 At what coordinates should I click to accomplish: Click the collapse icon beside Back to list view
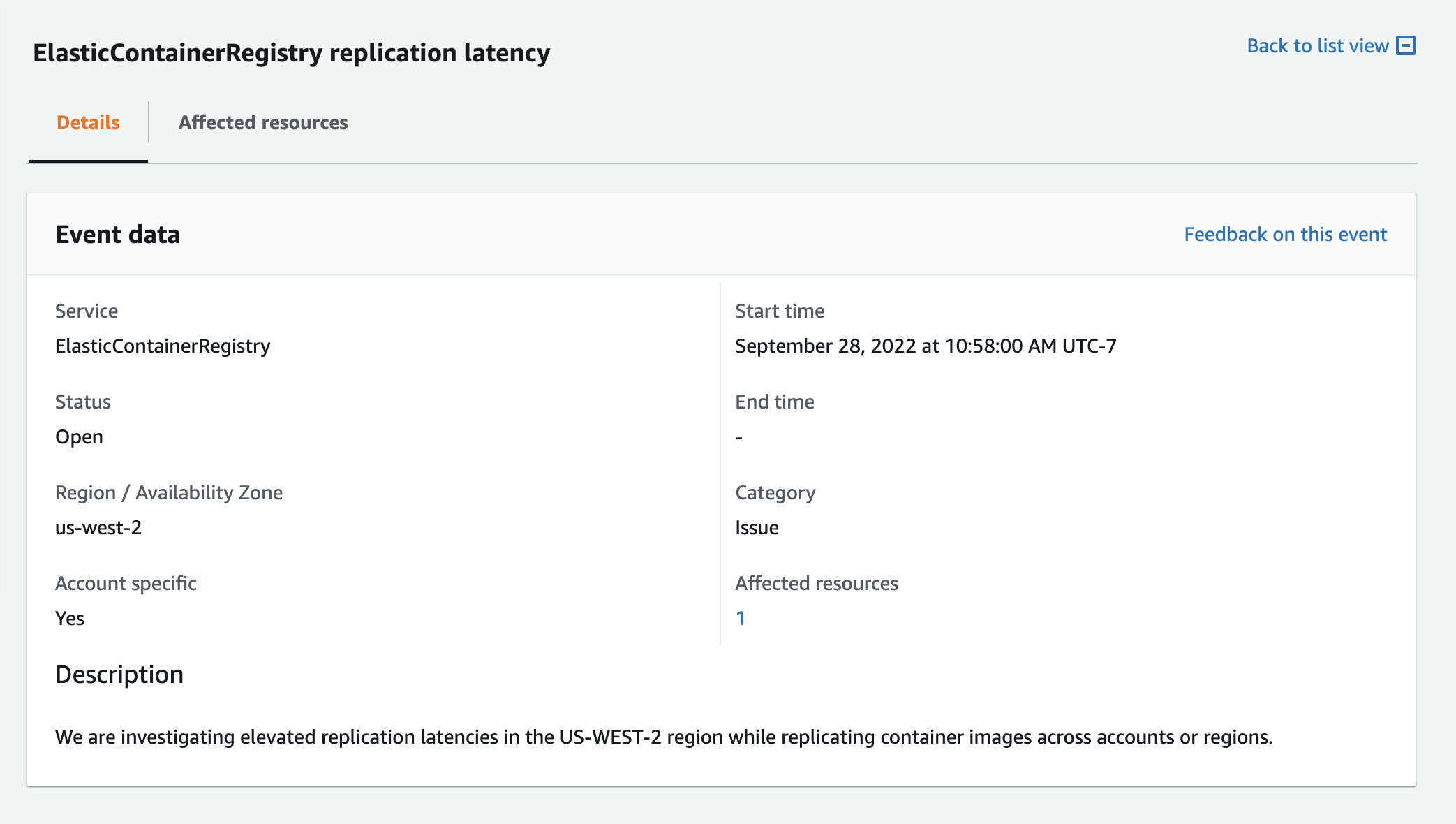(1406, 45)
